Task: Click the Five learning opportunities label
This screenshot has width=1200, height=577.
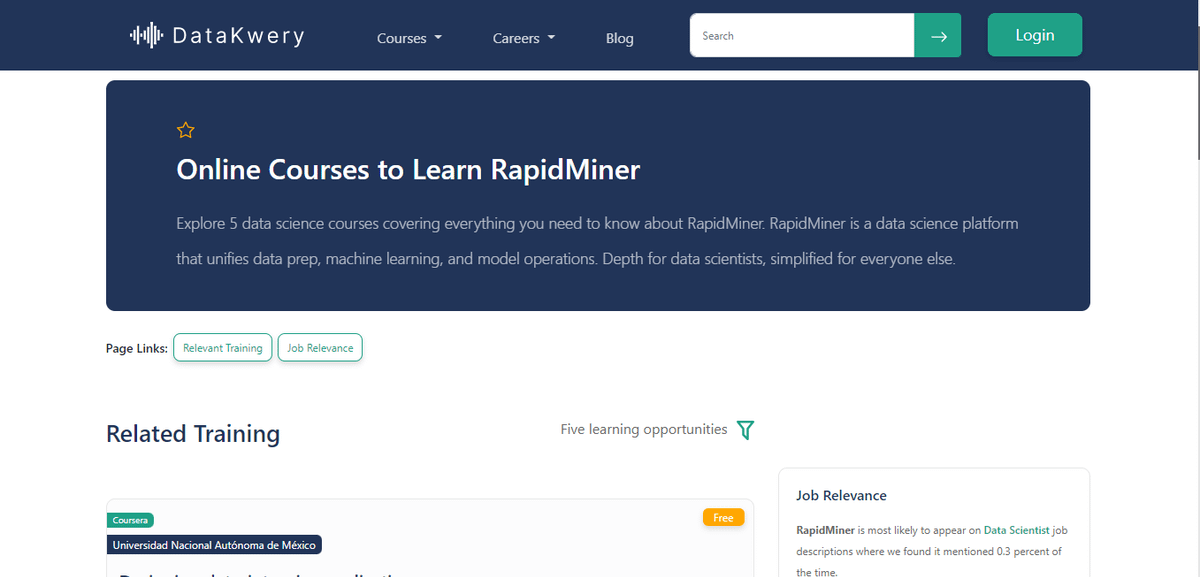Action: [x=643, y=429]
